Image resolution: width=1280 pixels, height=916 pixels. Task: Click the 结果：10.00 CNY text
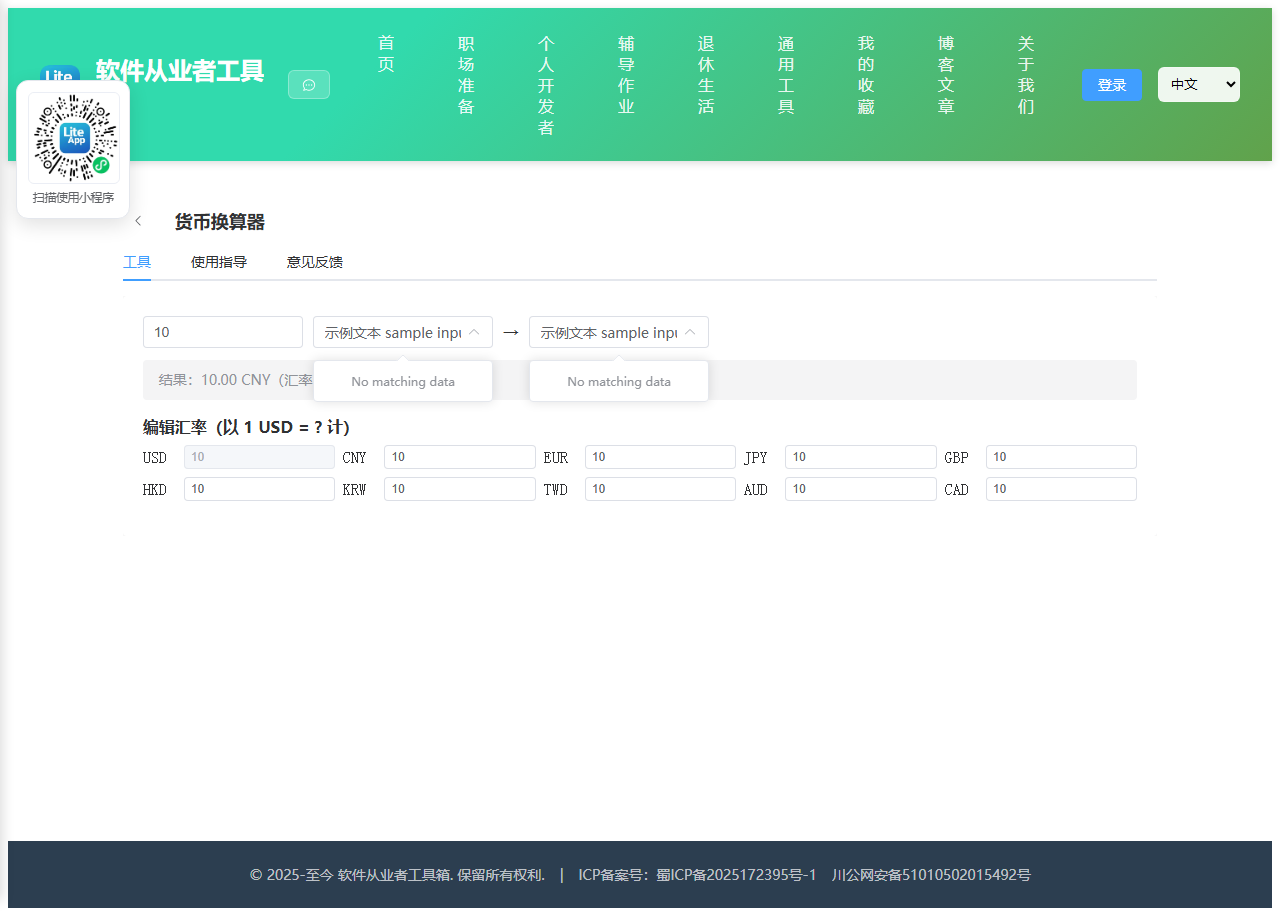(x=215, y=380)
